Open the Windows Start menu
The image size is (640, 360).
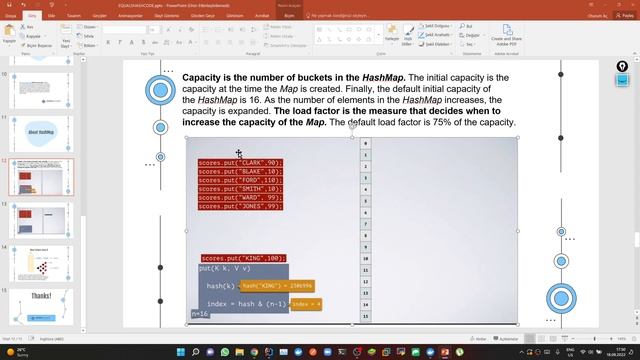point(181,352)
